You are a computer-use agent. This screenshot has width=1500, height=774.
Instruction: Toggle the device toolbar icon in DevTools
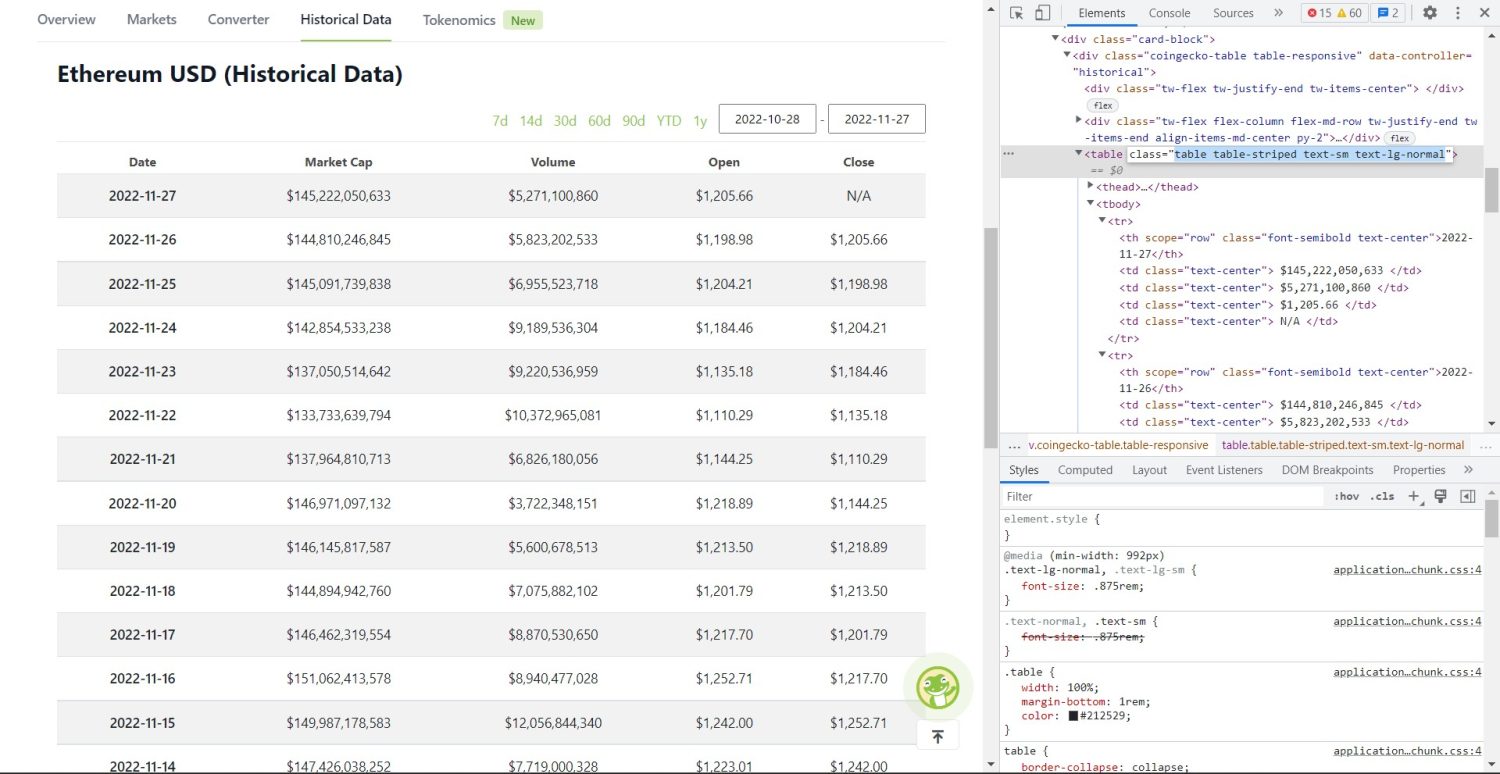coord(1042,13)
